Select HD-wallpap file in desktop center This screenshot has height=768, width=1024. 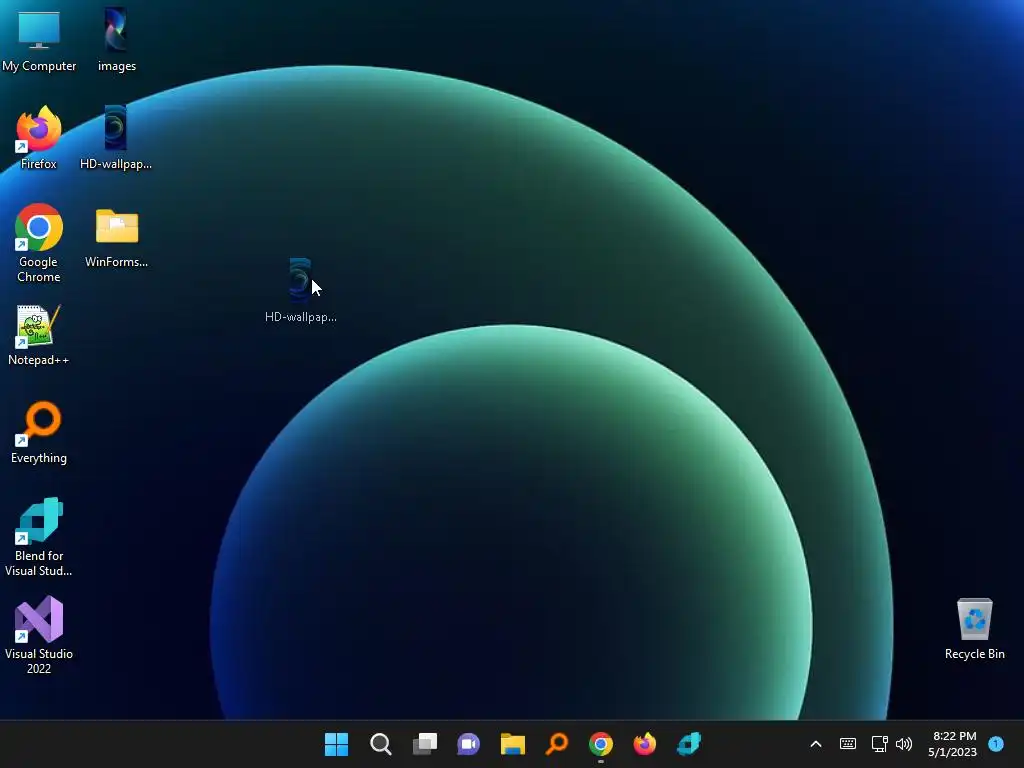click(300, 291)
